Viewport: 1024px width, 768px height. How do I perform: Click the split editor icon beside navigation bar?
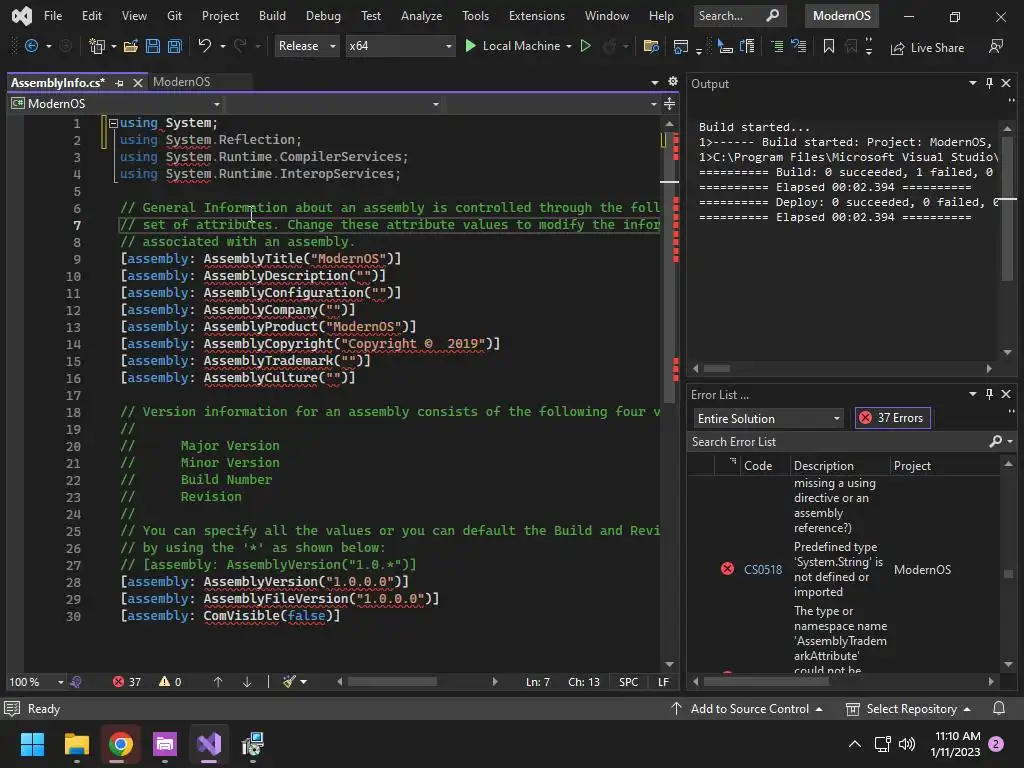669,104
